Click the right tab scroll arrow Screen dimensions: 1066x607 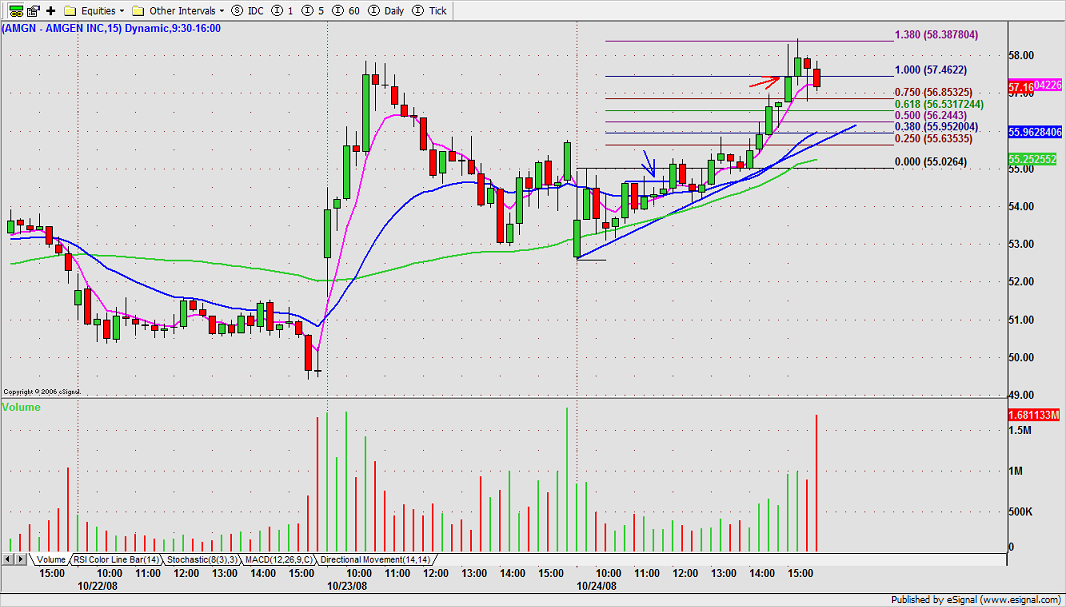pos(20,559)
